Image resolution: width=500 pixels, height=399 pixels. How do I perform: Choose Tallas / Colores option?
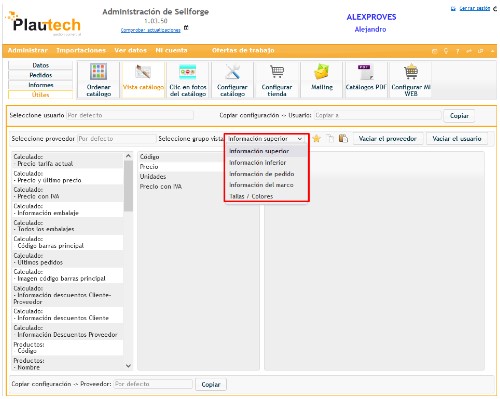(251, 196)
